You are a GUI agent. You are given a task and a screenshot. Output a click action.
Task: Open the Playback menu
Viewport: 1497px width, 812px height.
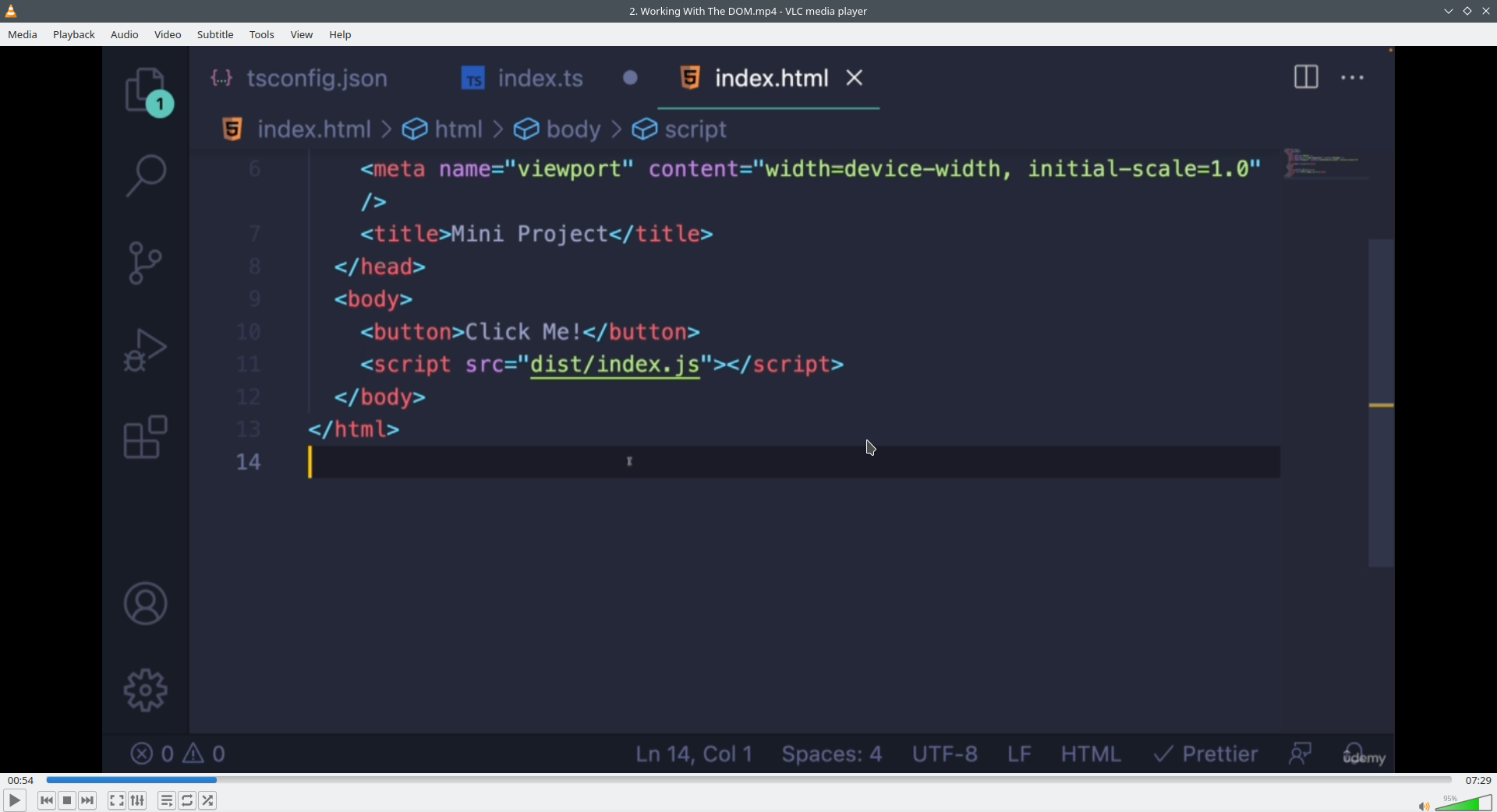74,34
